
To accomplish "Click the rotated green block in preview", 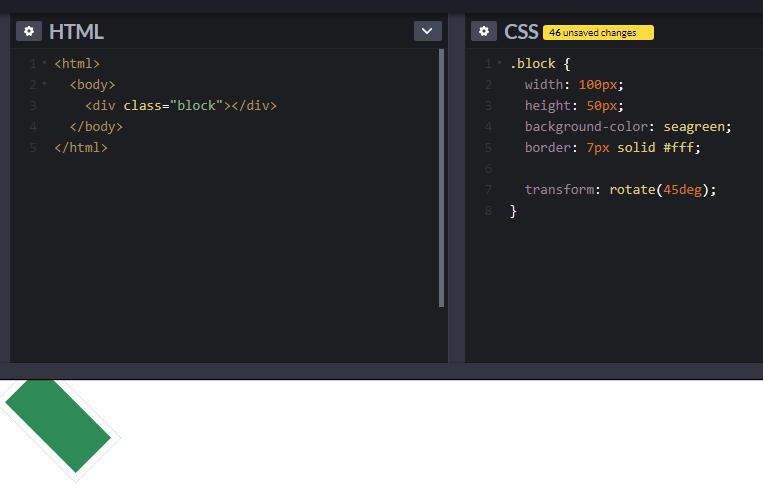I will tap(58, 426).
